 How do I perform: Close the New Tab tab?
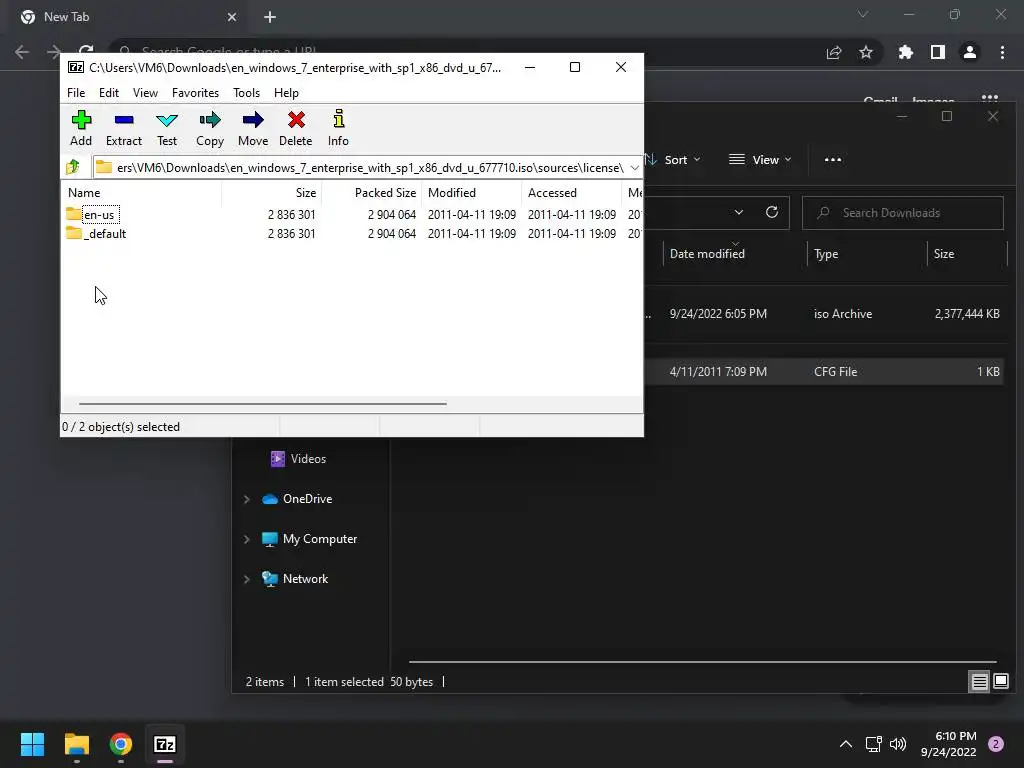click(x=232, y=17)
